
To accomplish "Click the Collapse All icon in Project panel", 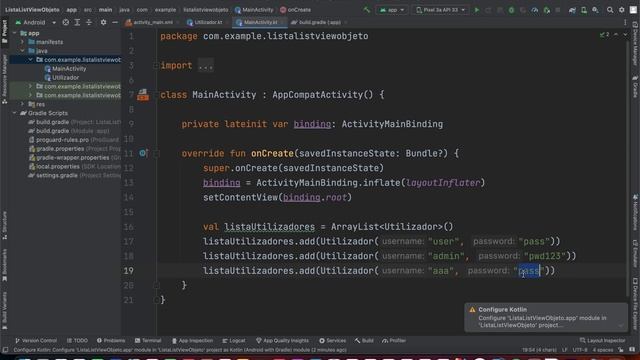I will tap(89, 22).
